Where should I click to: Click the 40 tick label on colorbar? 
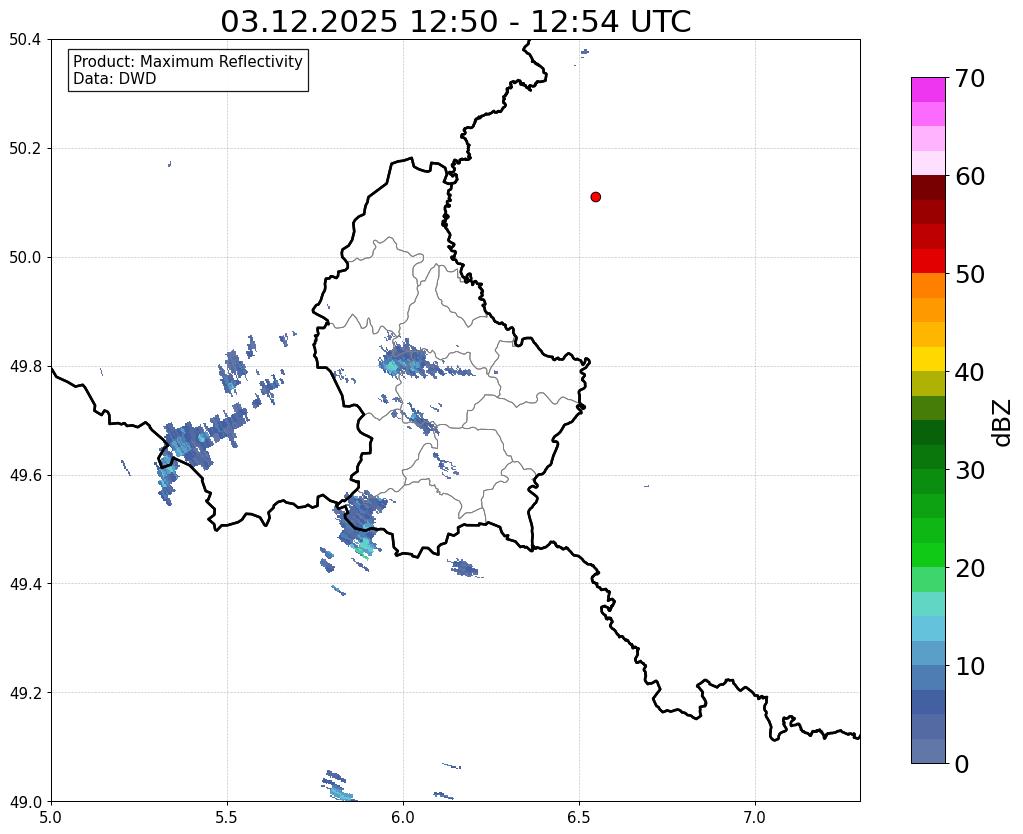[970, 372]
